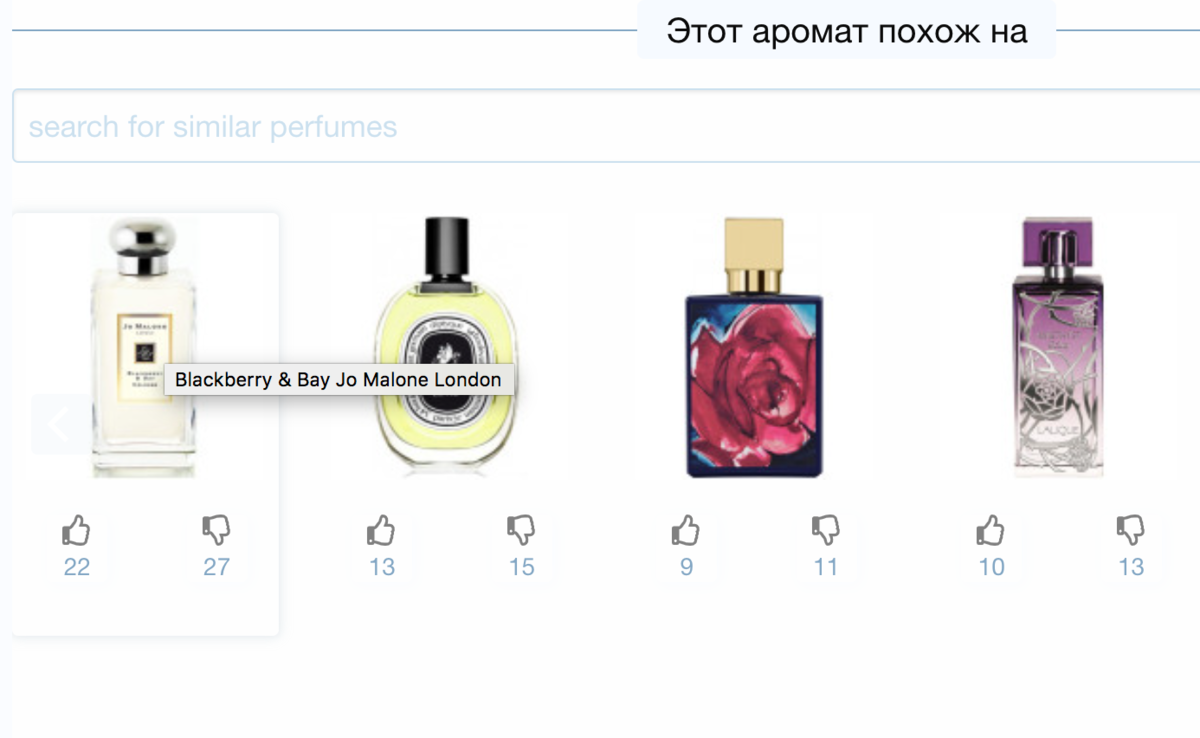Image resolution: width=1200 pixels, height=738 pixels.
Task: Thumbs up the rose bottle perfume
Action: (x=686, y=530)
